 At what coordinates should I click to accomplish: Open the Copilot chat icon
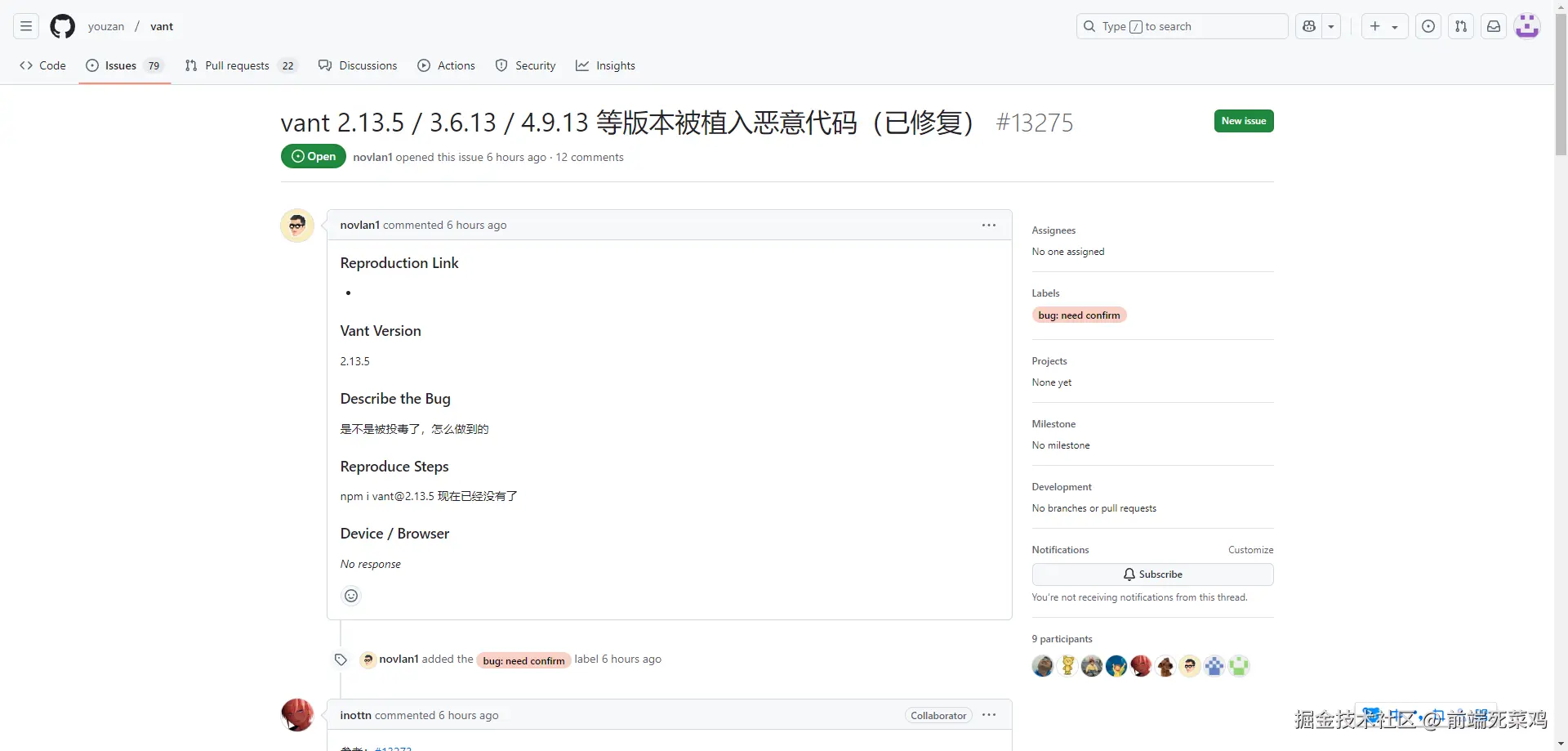pyautogui.click(x=1309, y=26)
